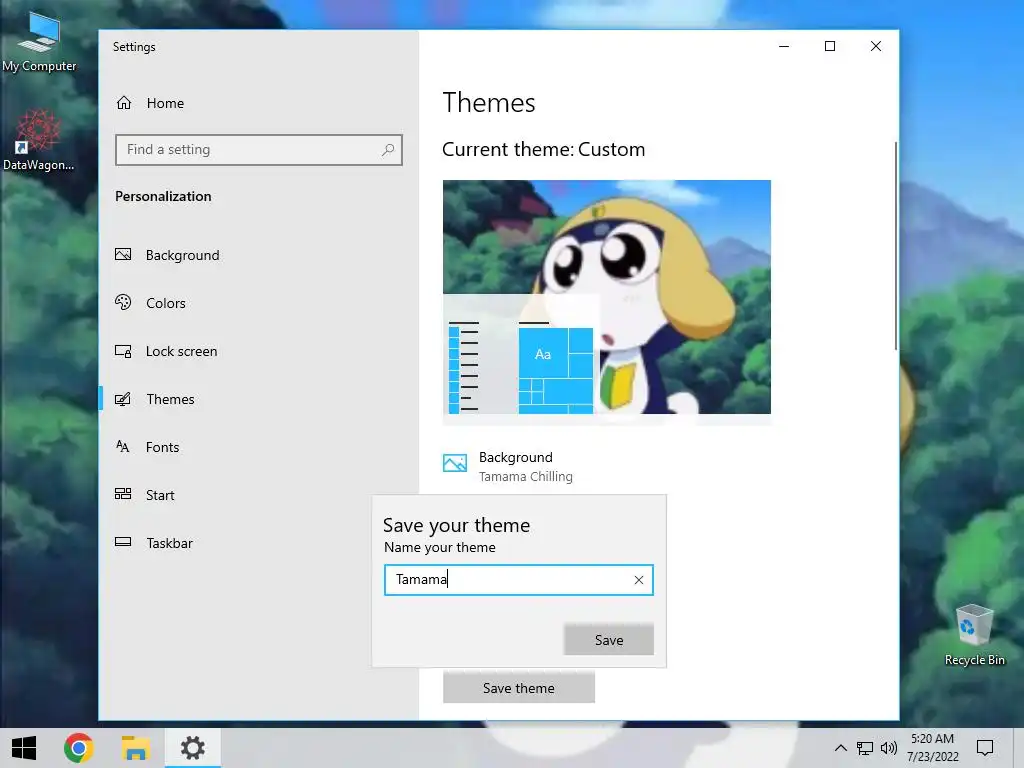
Task: Open the Background personalization page
Action: click(259, 255)
